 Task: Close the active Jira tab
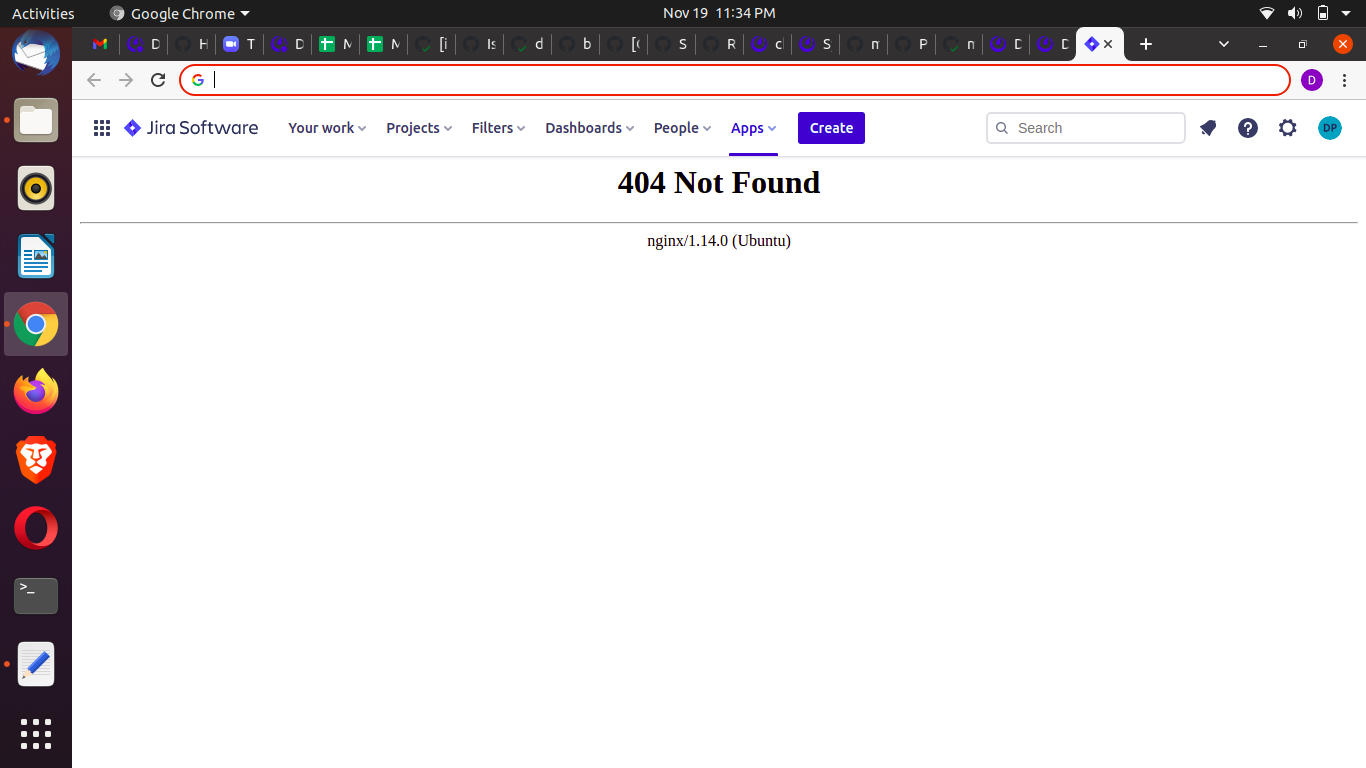(1108, 44)
